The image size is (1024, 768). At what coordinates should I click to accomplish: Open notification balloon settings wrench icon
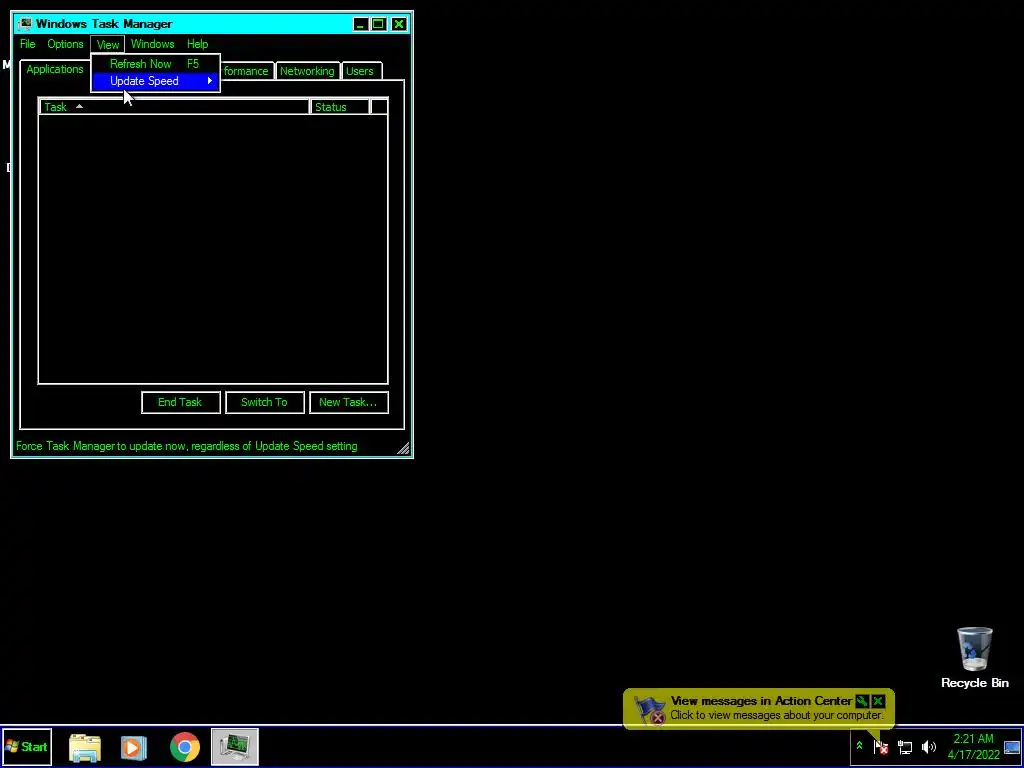point(861,701)
